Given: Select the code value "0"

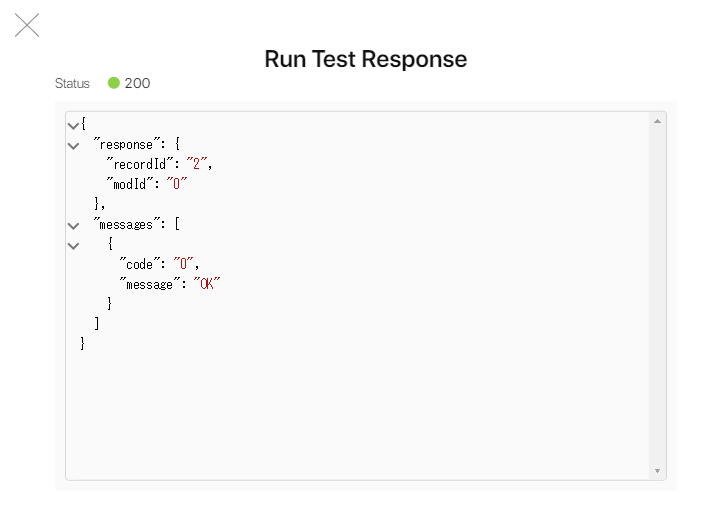Looking at the screenshot, I should coord(185,264).
